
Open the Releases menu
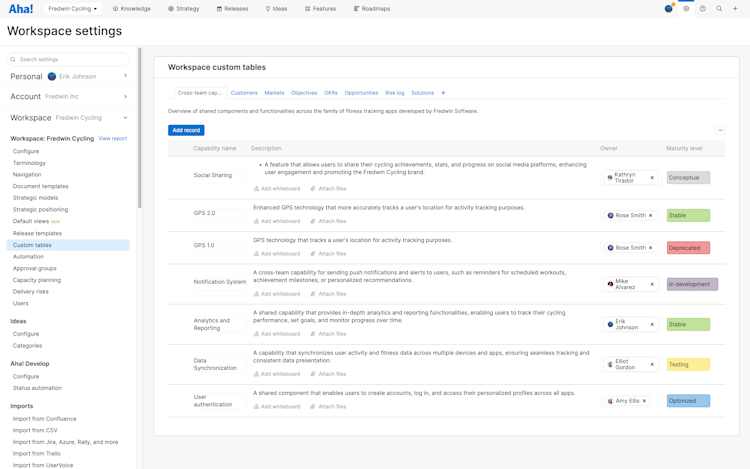[232, 9]
